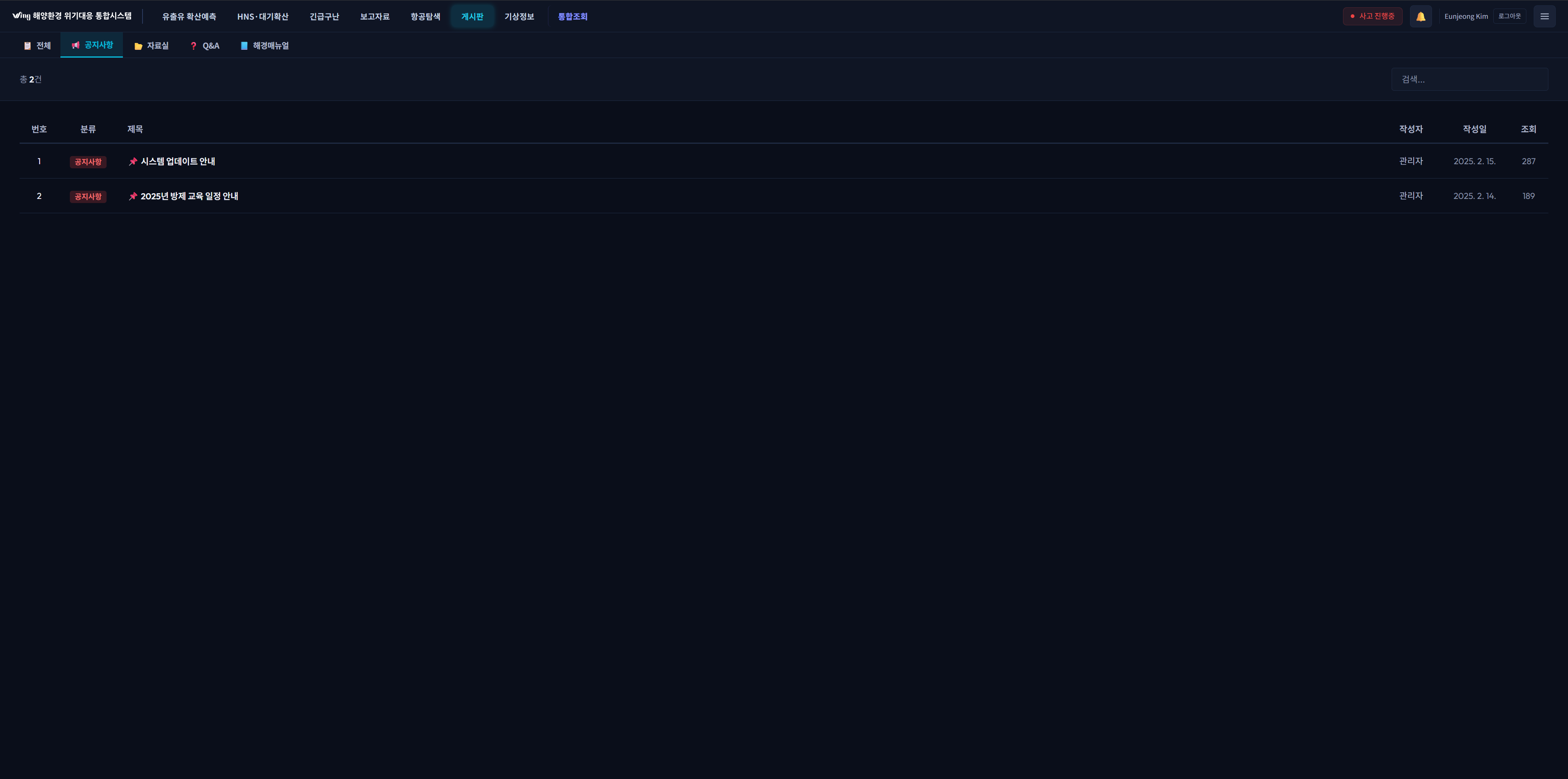Open the 항공탐색 menu
The height and width of the screenshot is (779, 1568).
click(425, 16)
